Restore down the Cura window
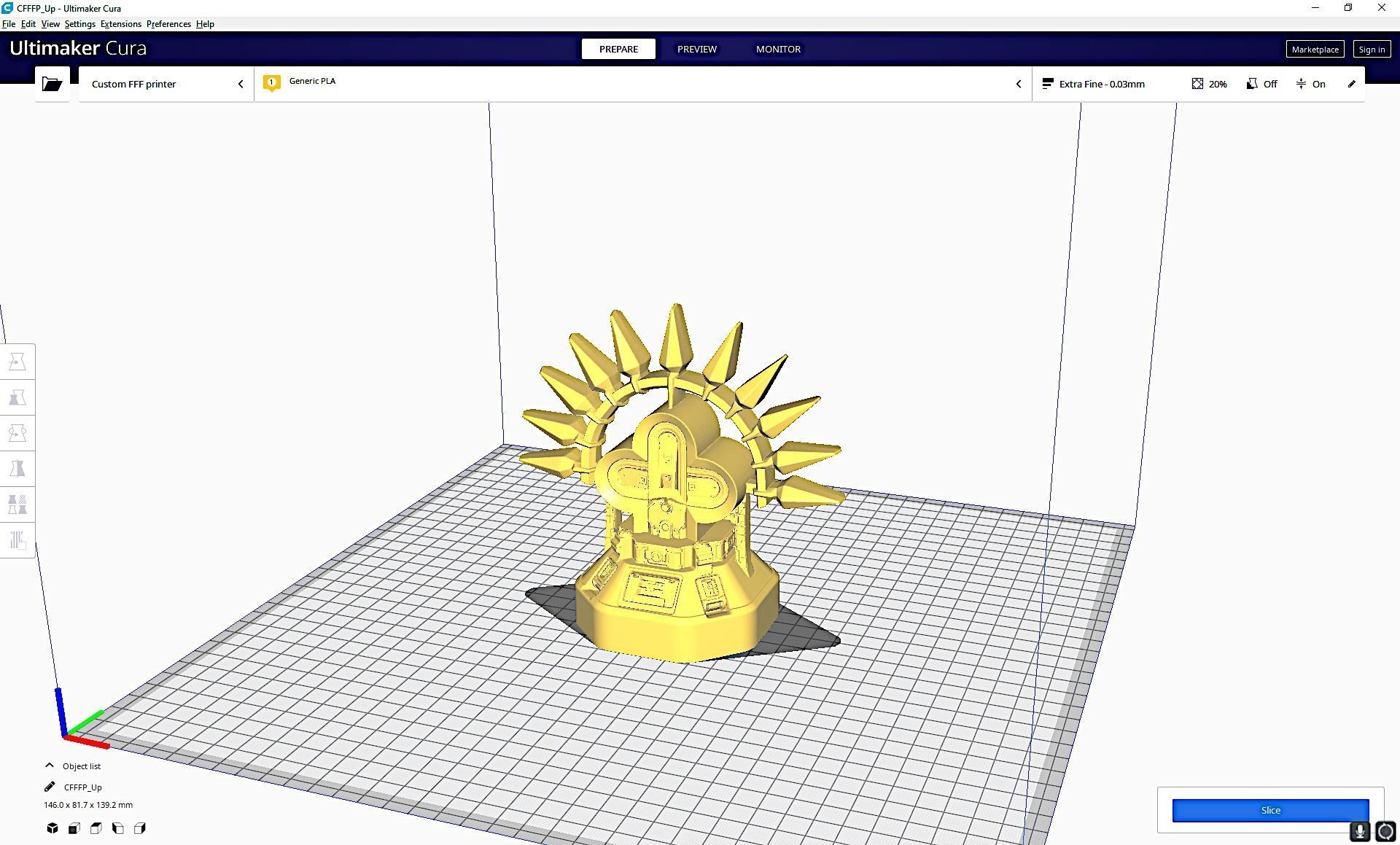The height and width of the screenshot is (845, 1400). coord(1348,8)
